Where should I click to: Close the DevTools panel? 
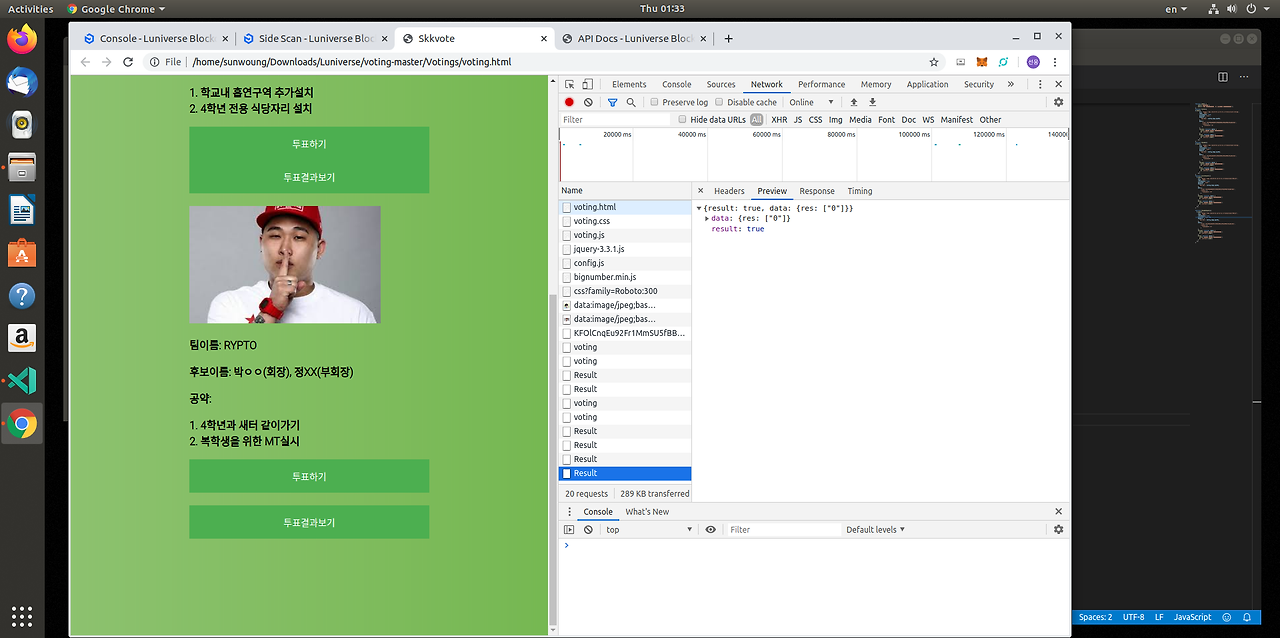click(x=1058, y=85)
